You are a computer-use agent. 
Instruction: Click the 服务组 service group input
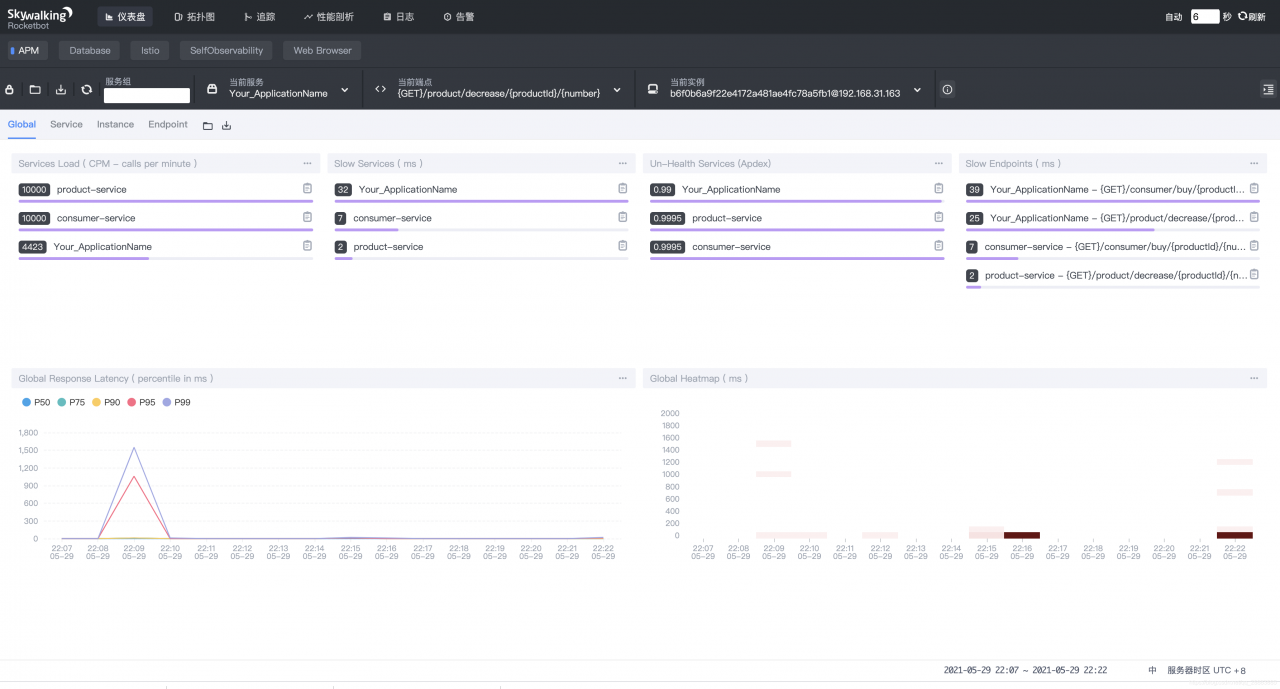click(x=147, y=96)
